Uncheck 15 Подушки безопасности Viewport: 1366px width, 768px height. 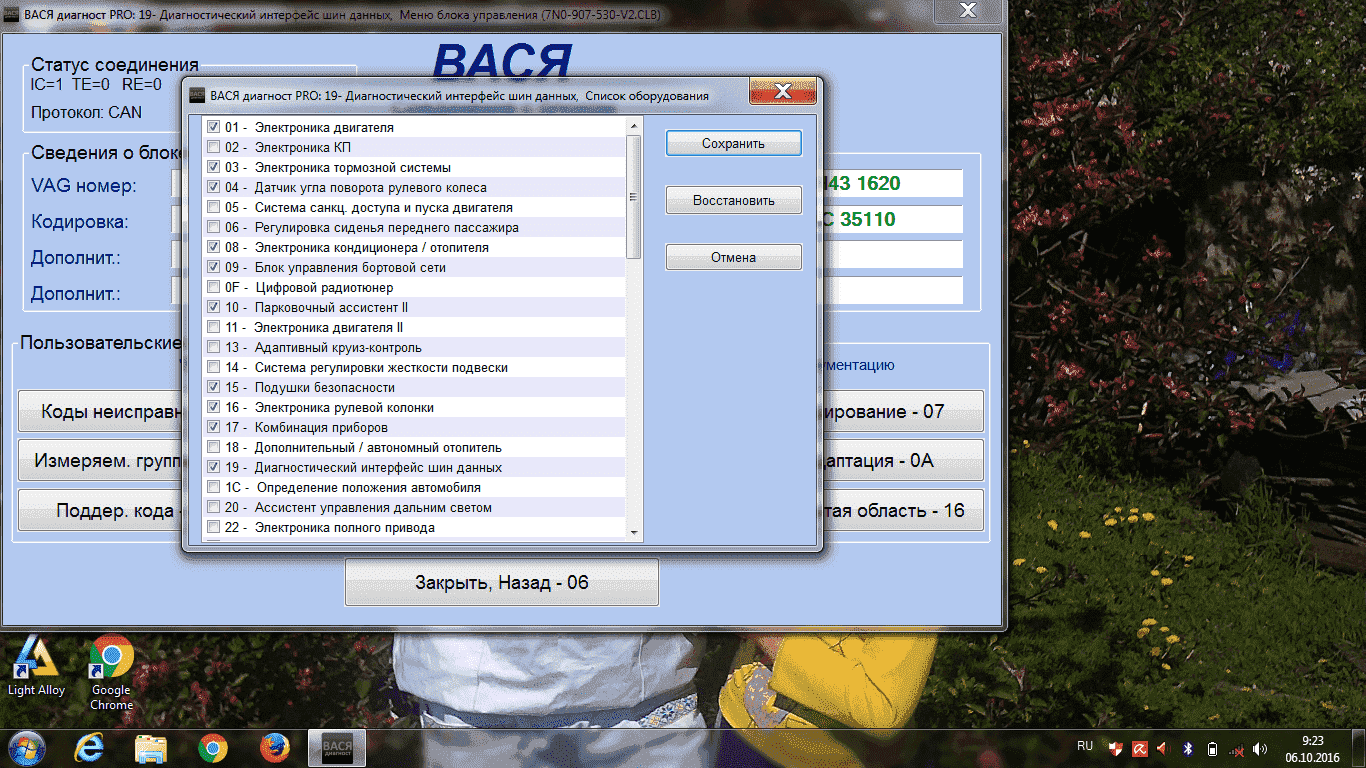point(213,387)
